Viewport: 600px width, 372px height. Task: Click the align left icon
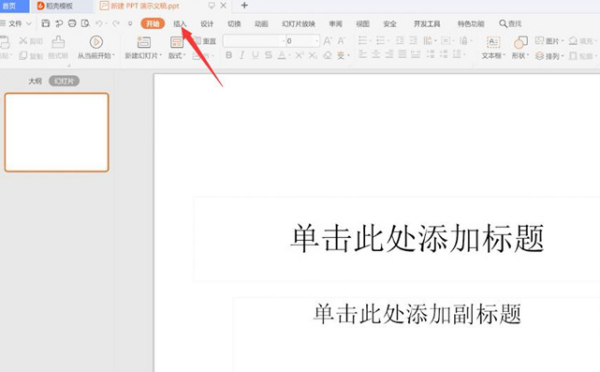(x=362, y=54)
